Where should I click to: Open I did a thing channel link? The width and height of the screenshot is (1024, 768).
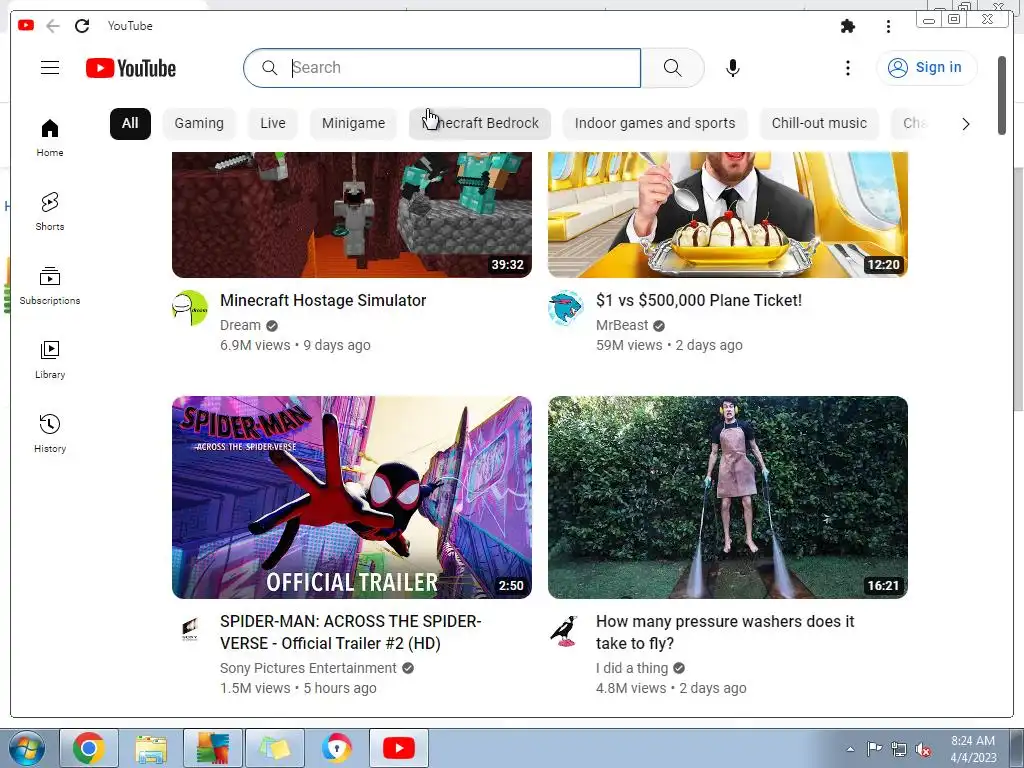pos(632,668)
